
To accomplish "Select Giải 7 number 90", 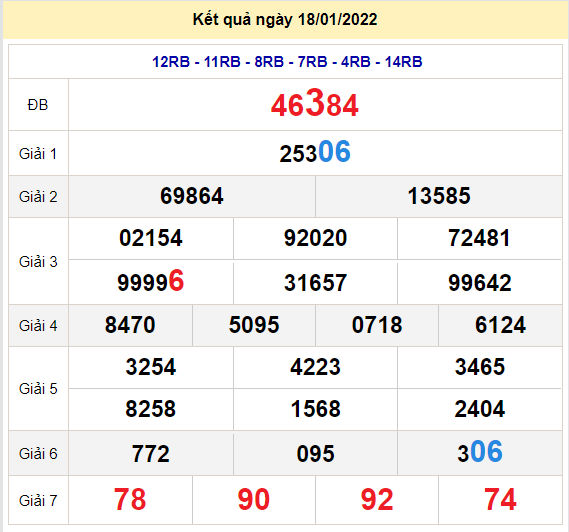I will [254, 500].
